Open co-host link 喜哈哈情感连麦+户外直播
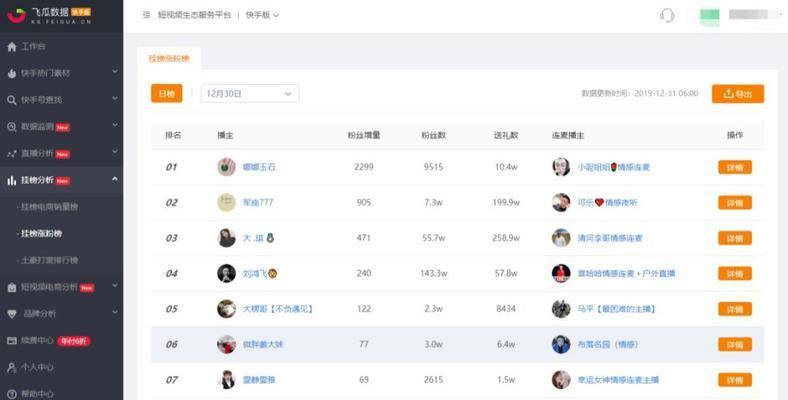788x400 pixels. point(626,273)
